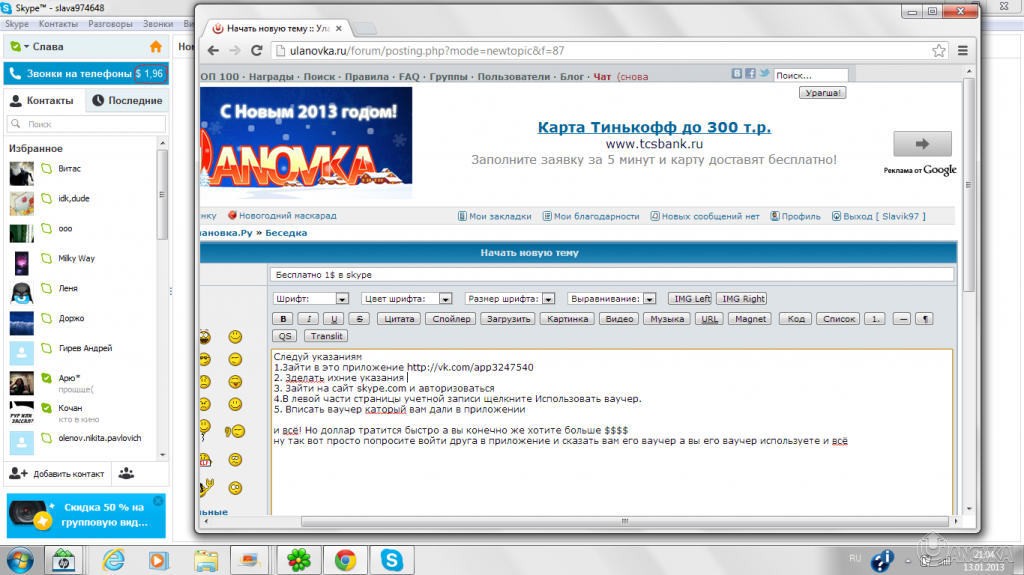Click the 'Magnet' button
The image size is (1024, 575).
point(750,319)
